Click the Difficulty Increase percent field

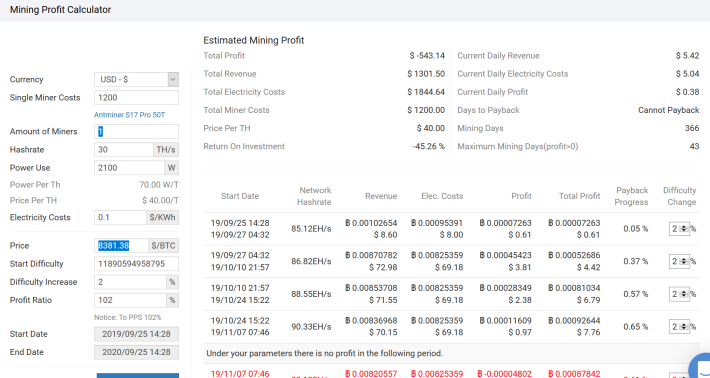[130, 282]
